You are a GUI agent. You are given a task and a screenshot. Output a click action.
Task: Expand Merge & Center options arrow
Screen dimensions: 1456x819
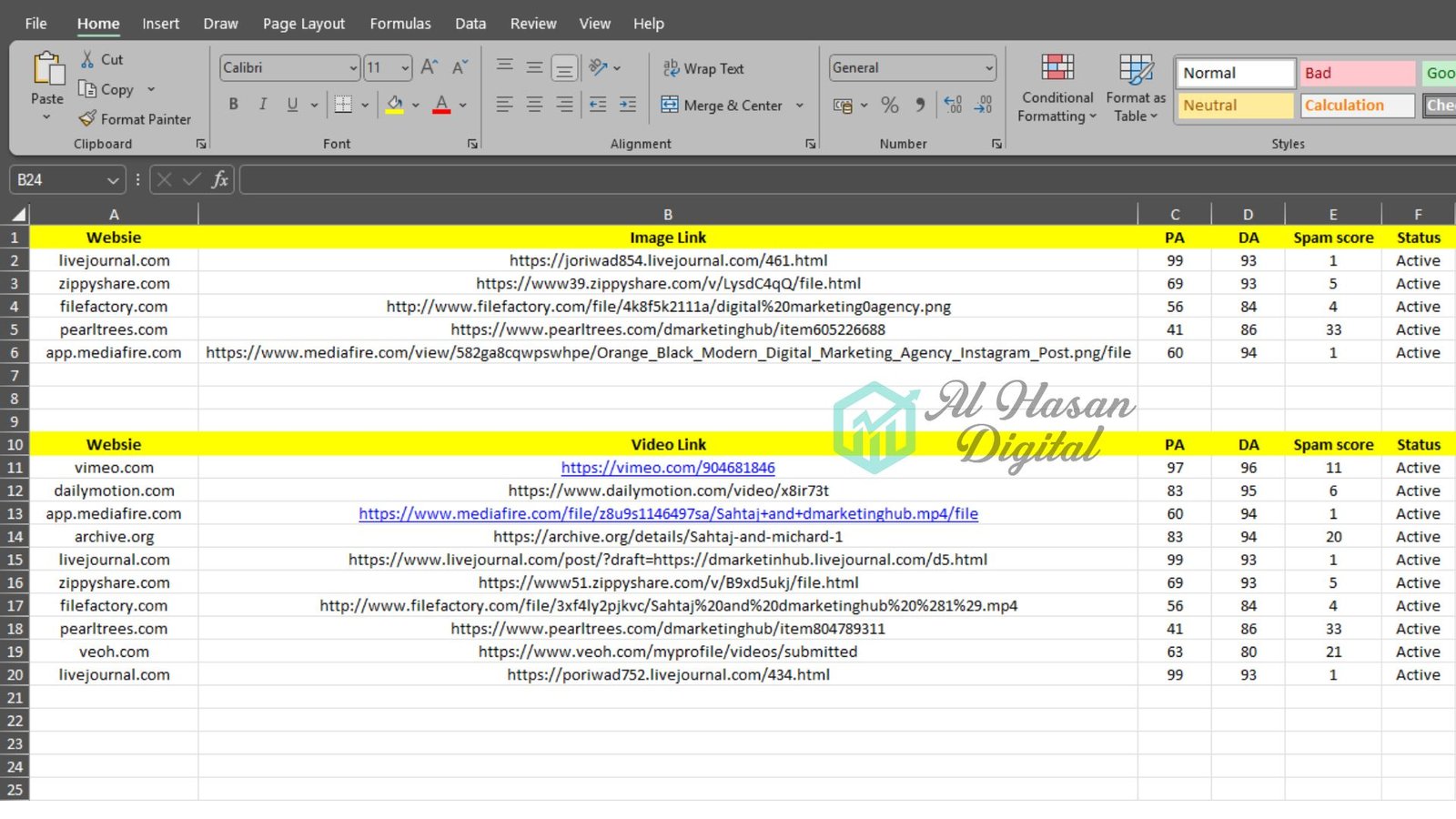tap(800, 105)
